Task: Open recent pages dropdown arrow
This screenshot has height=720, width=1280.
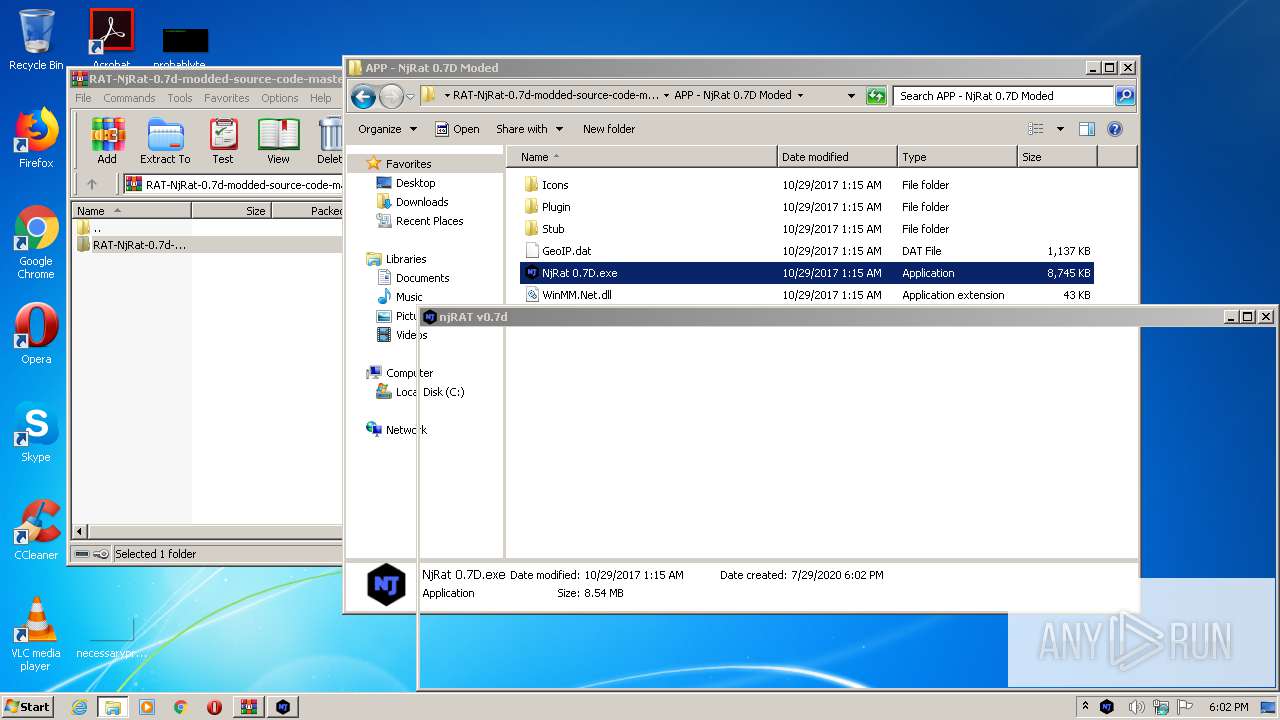Action: click(x=410, y=96)
